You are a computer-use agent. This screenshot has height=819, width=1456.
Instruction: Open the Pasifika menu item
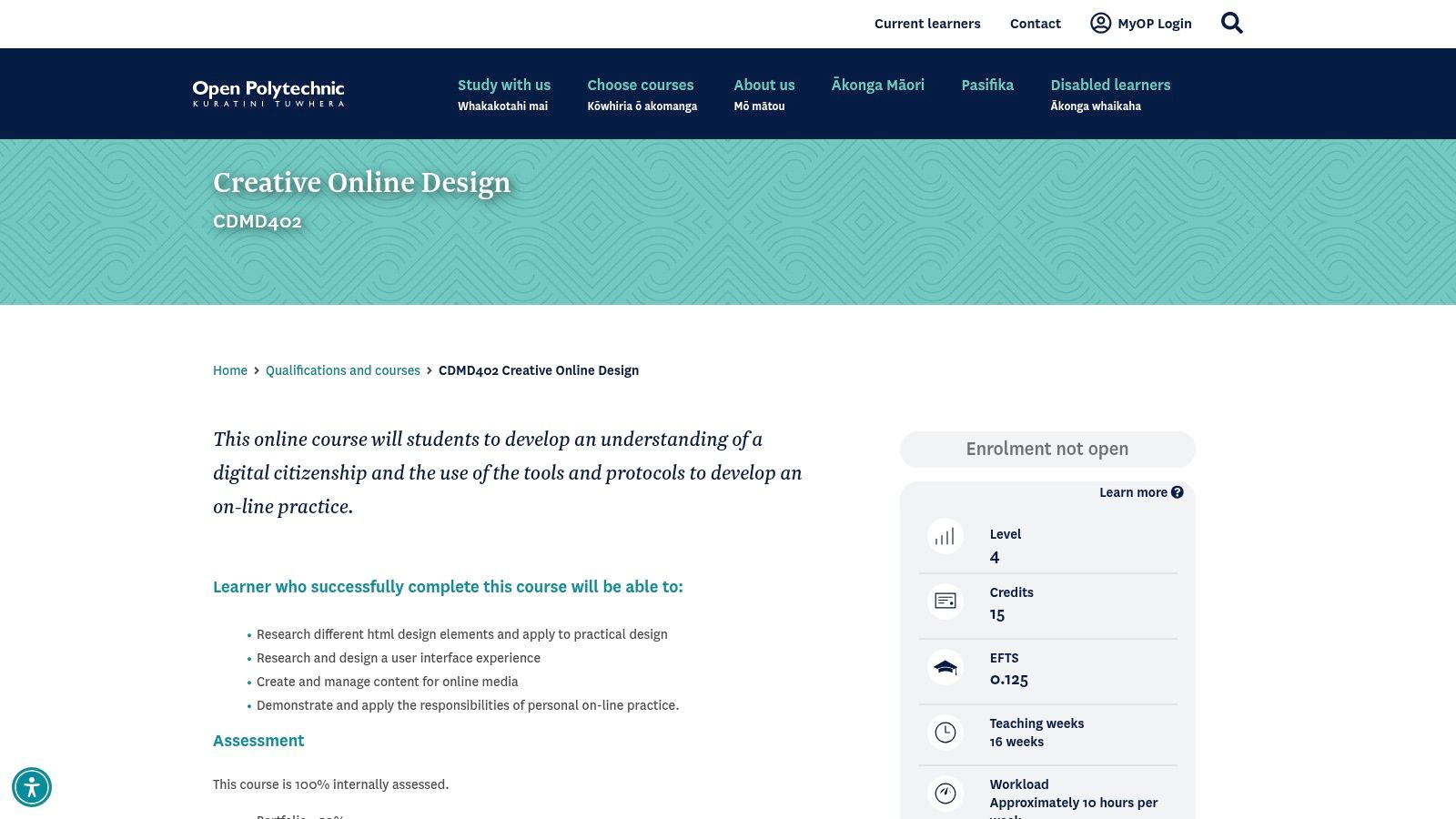tap(987, 85)
